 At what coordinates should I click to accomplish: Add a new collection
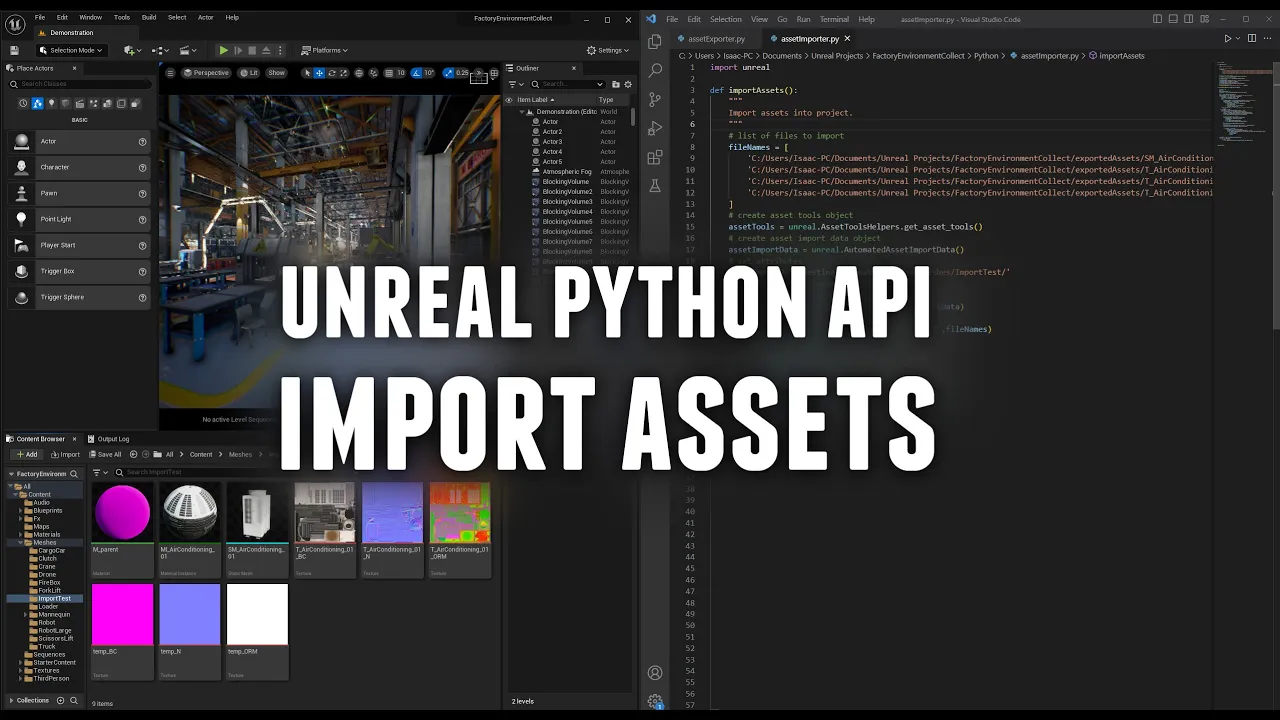click(x=60, y=700)
